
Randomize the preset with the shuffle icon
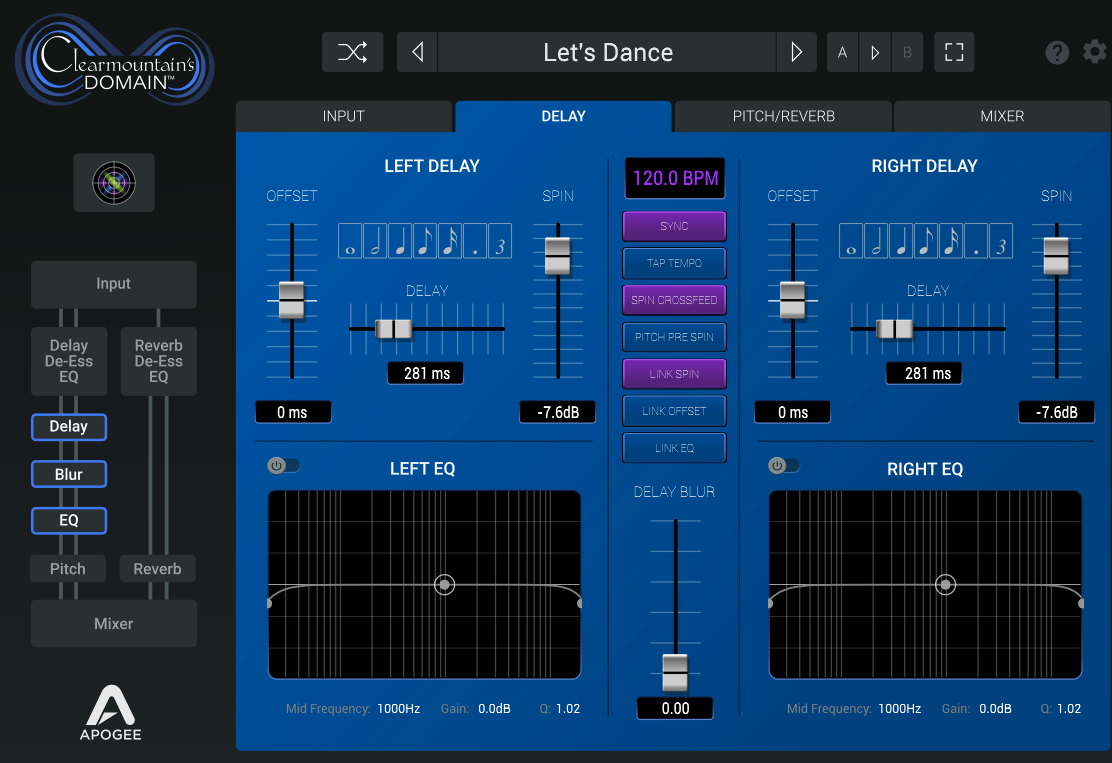tap(352, 52)
